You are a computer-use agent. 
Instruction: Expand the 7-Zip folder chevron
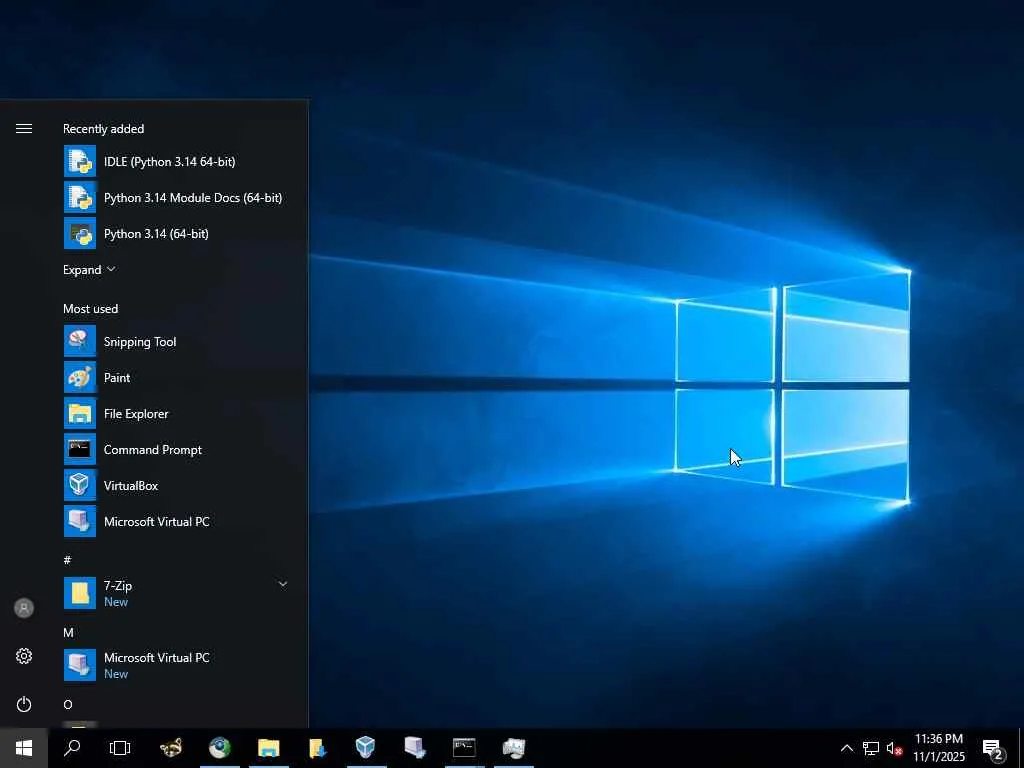pyautogui.click(x=283, y=584)
